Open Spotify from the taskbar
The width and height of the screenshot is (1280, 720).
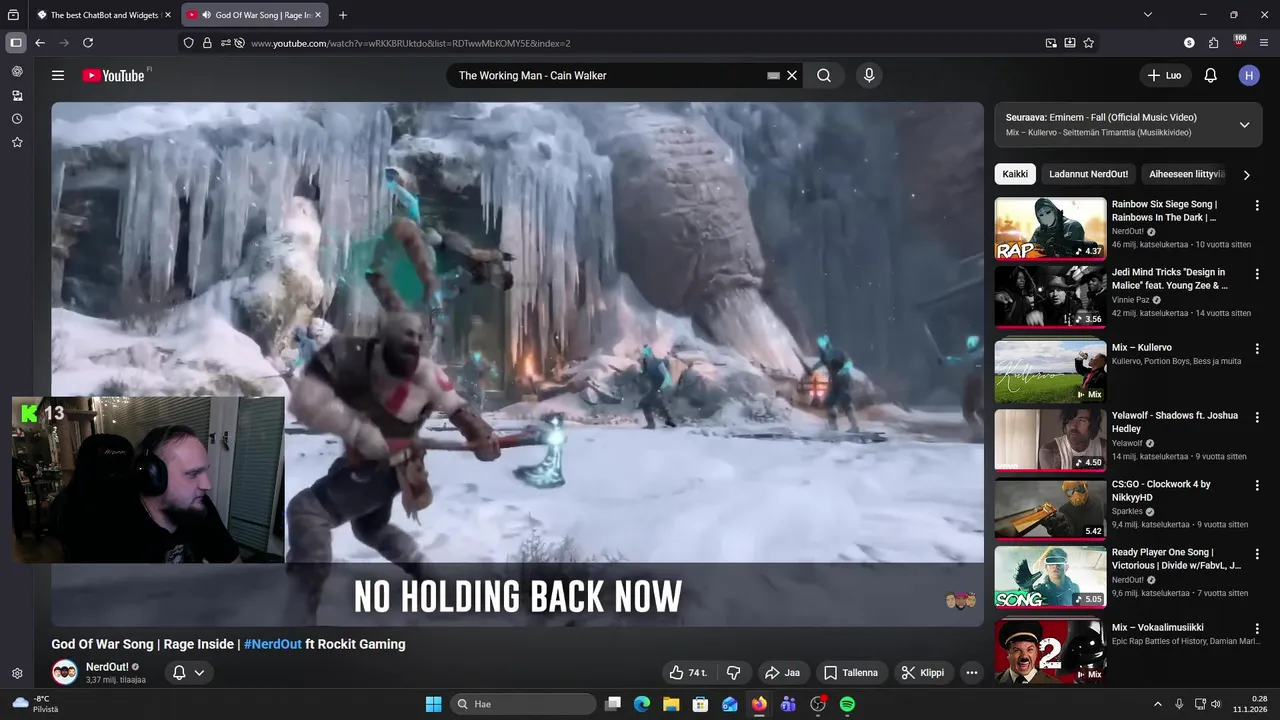click(847, 704)
